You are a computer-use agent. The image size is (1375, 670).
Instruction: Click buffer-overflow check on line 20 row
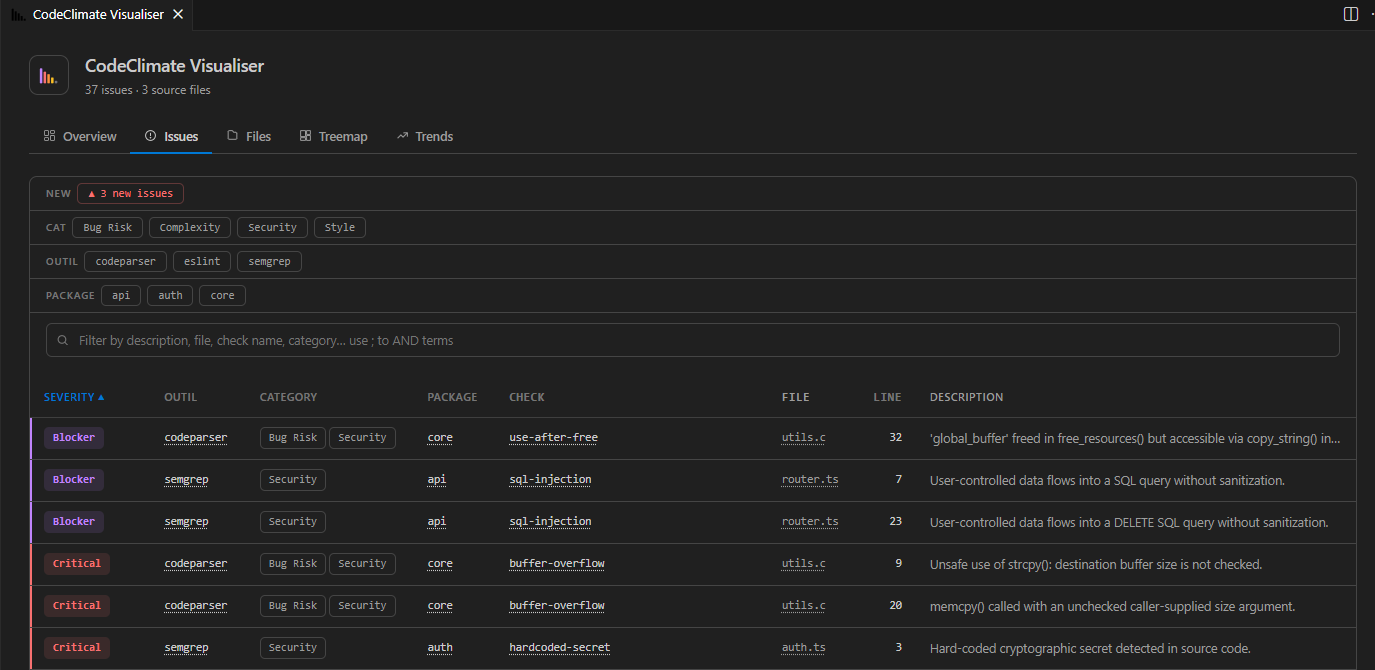(557, 606)
